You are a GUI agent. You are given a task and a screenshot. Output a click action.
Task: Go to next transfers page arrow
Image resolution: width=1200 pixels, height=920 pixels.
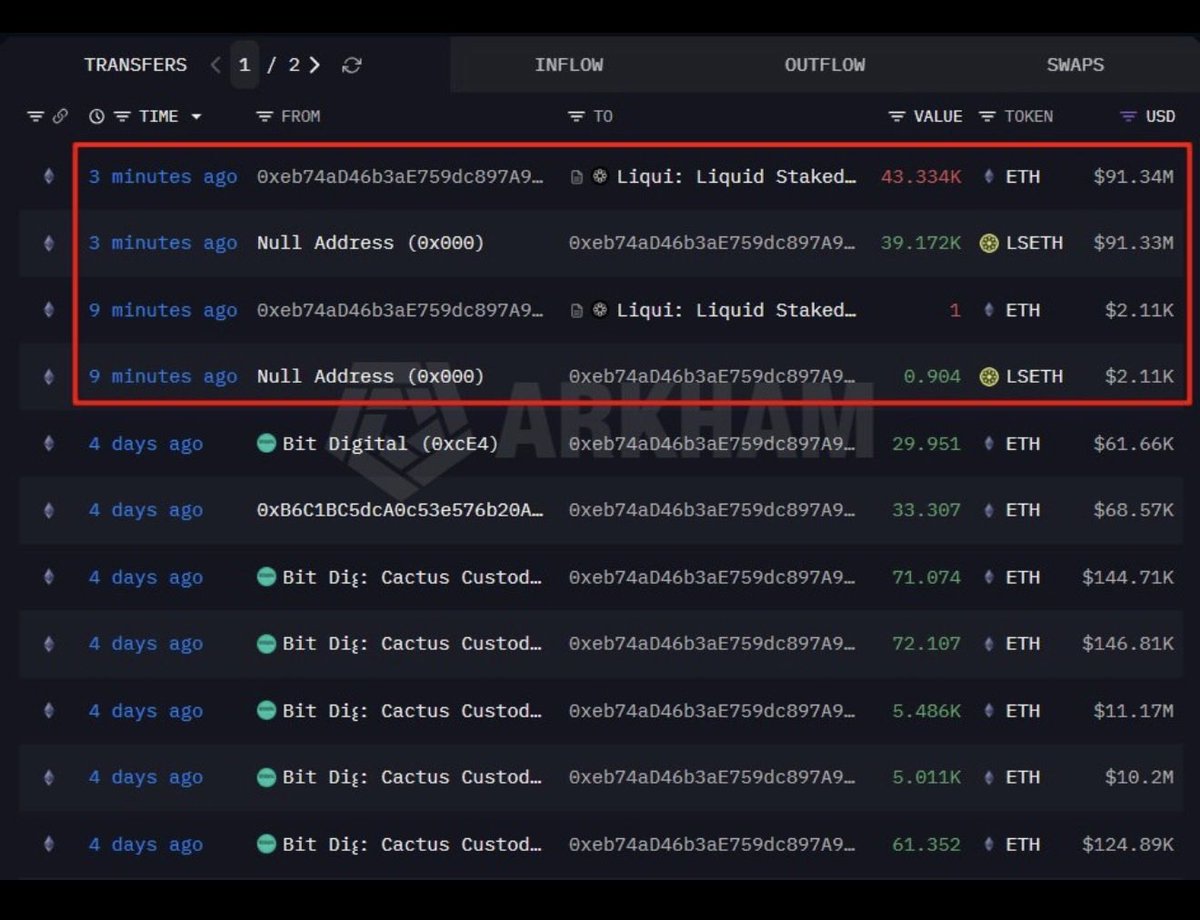coord(314,65)
